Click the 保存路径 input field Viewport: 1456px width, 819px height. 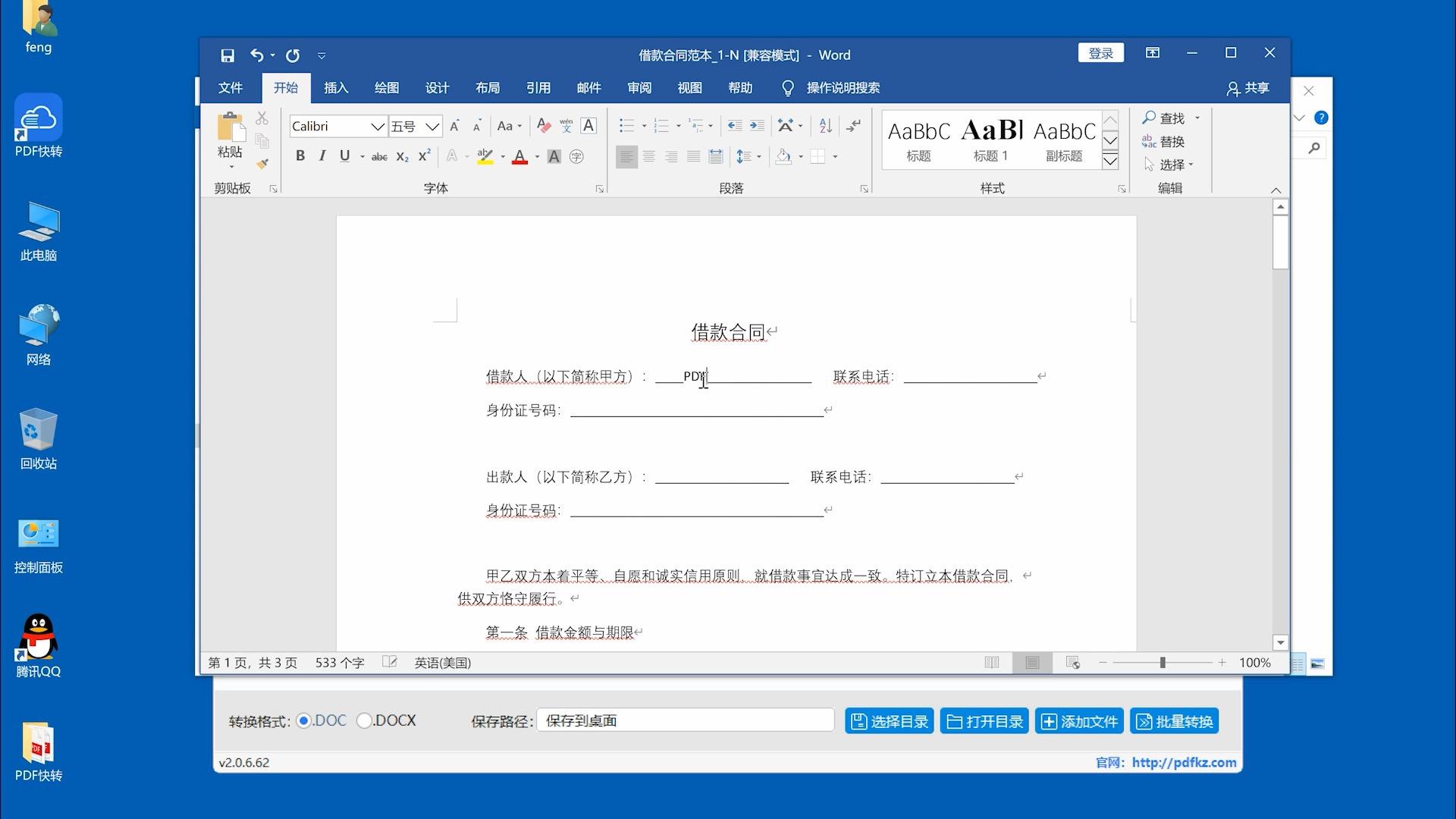[686, 720]
